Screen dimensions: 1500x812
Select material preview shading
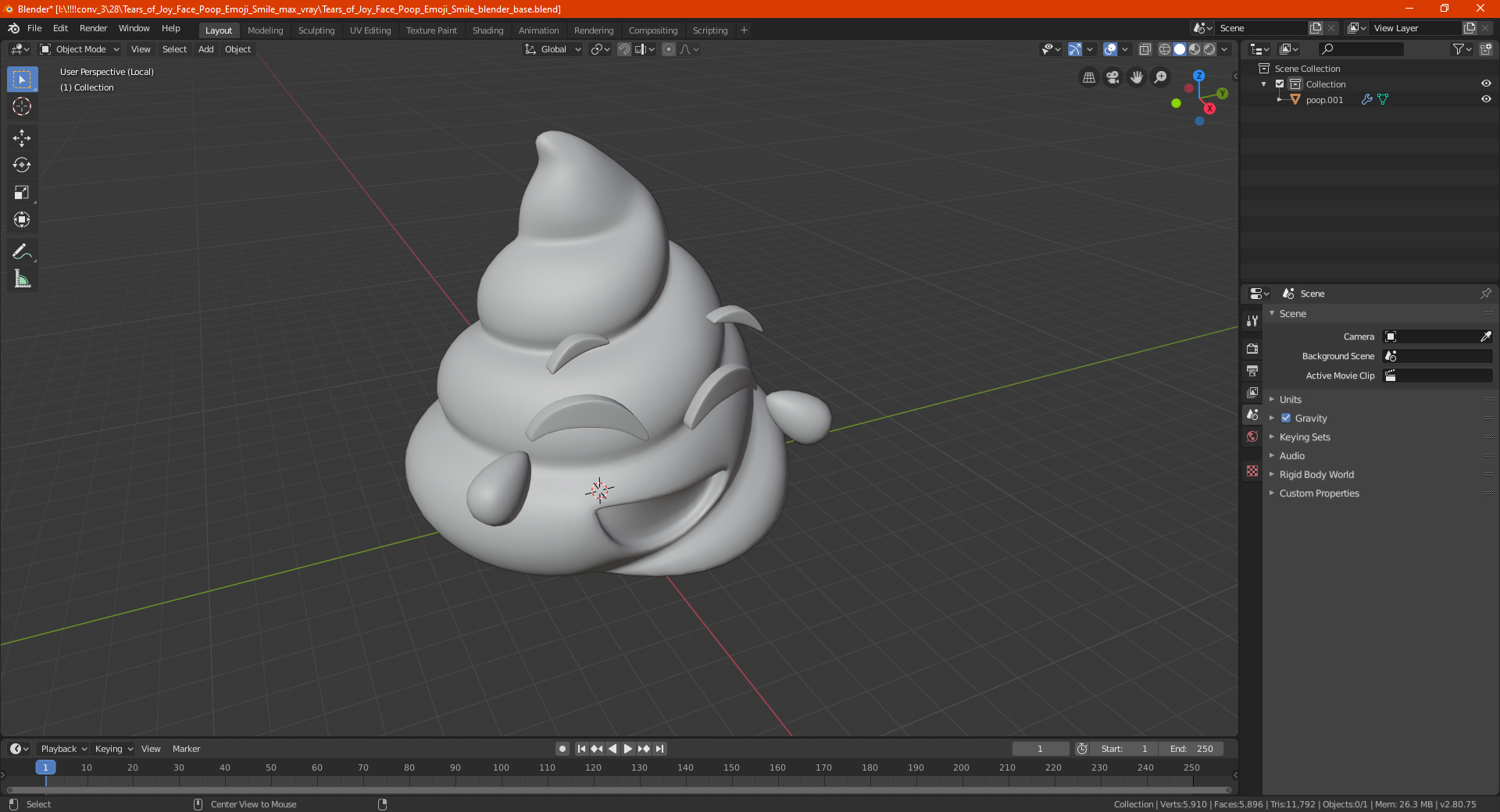point(1195,49)
